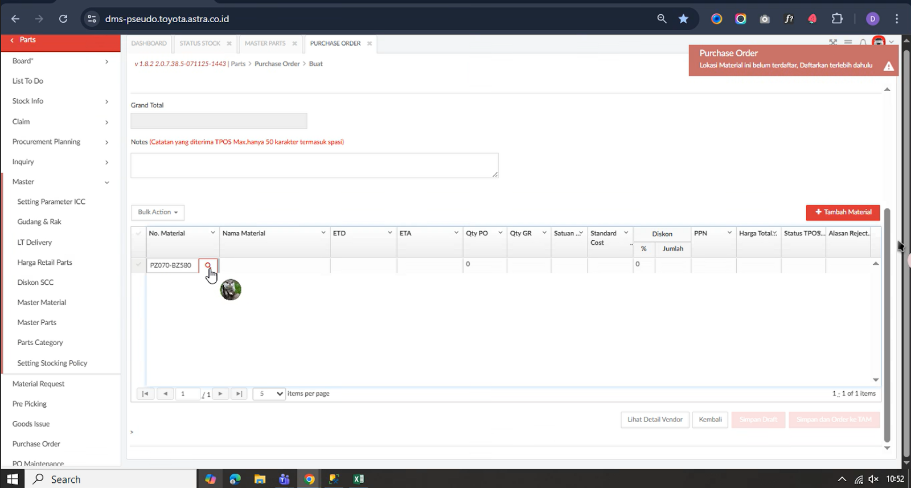Switch to the Master Parts tab

(x=265, y=44)
